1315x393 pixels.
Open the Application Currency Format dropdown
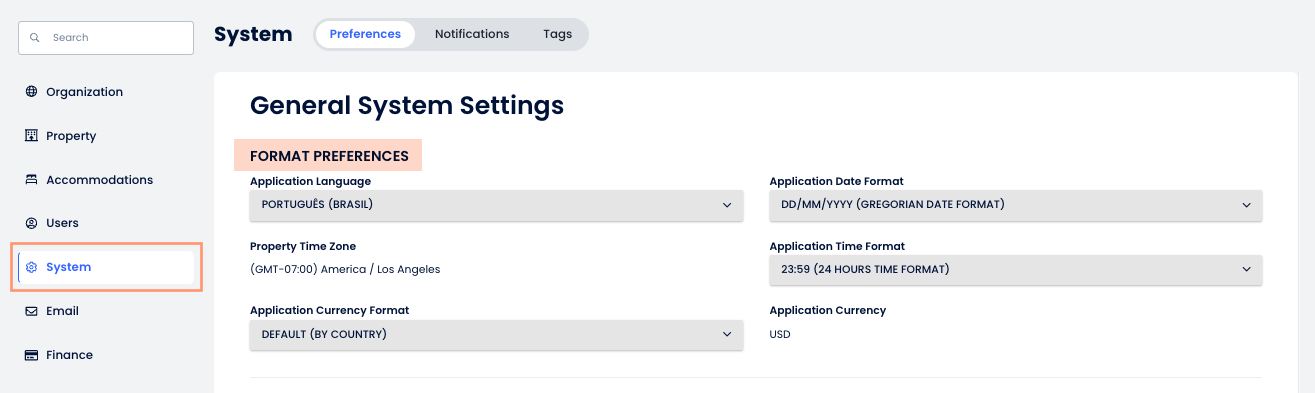(496, 334)
